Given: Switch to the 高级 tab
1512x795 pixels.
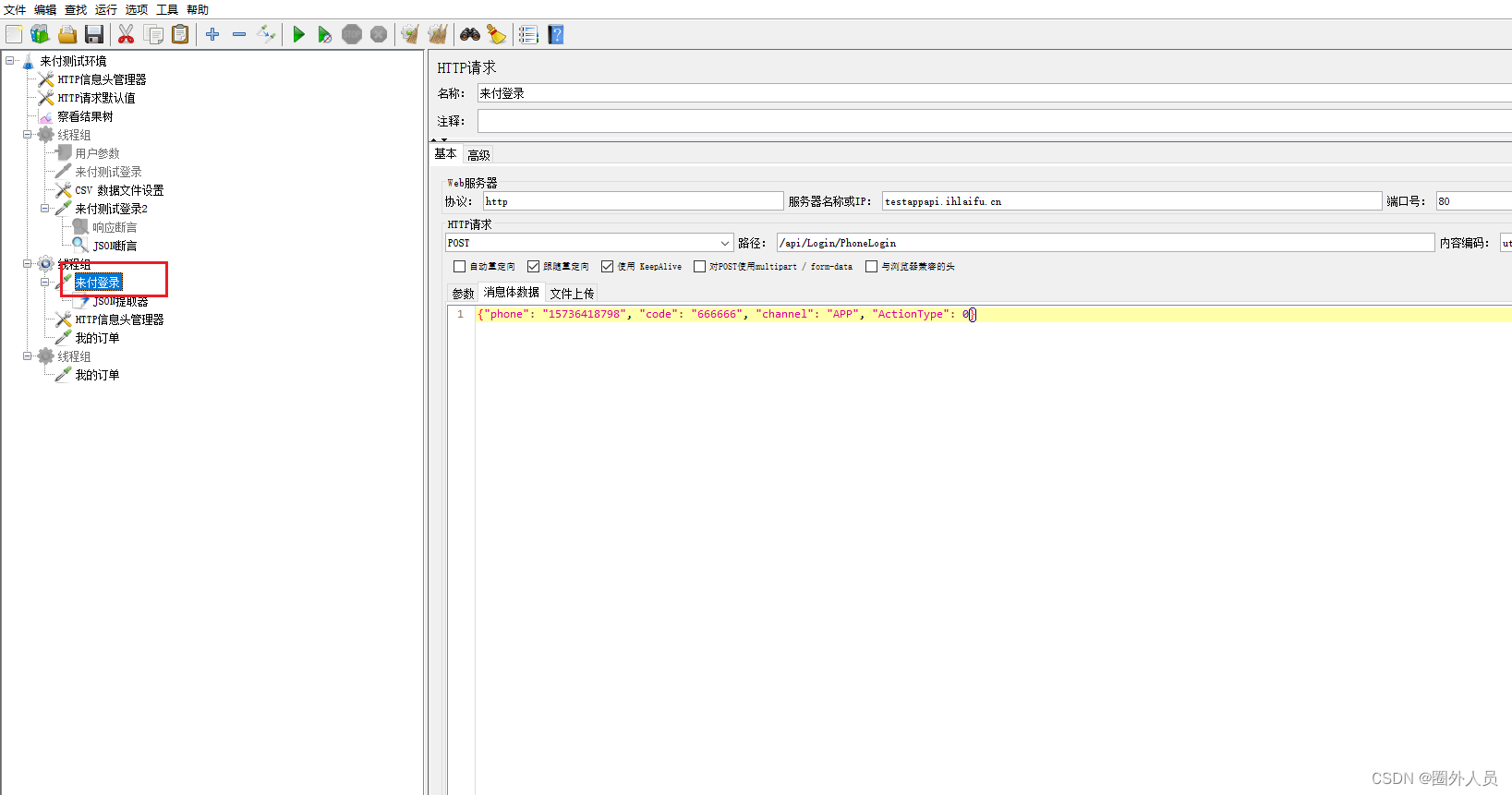Looking at the screenshot, I should click(x=478, y=155).
